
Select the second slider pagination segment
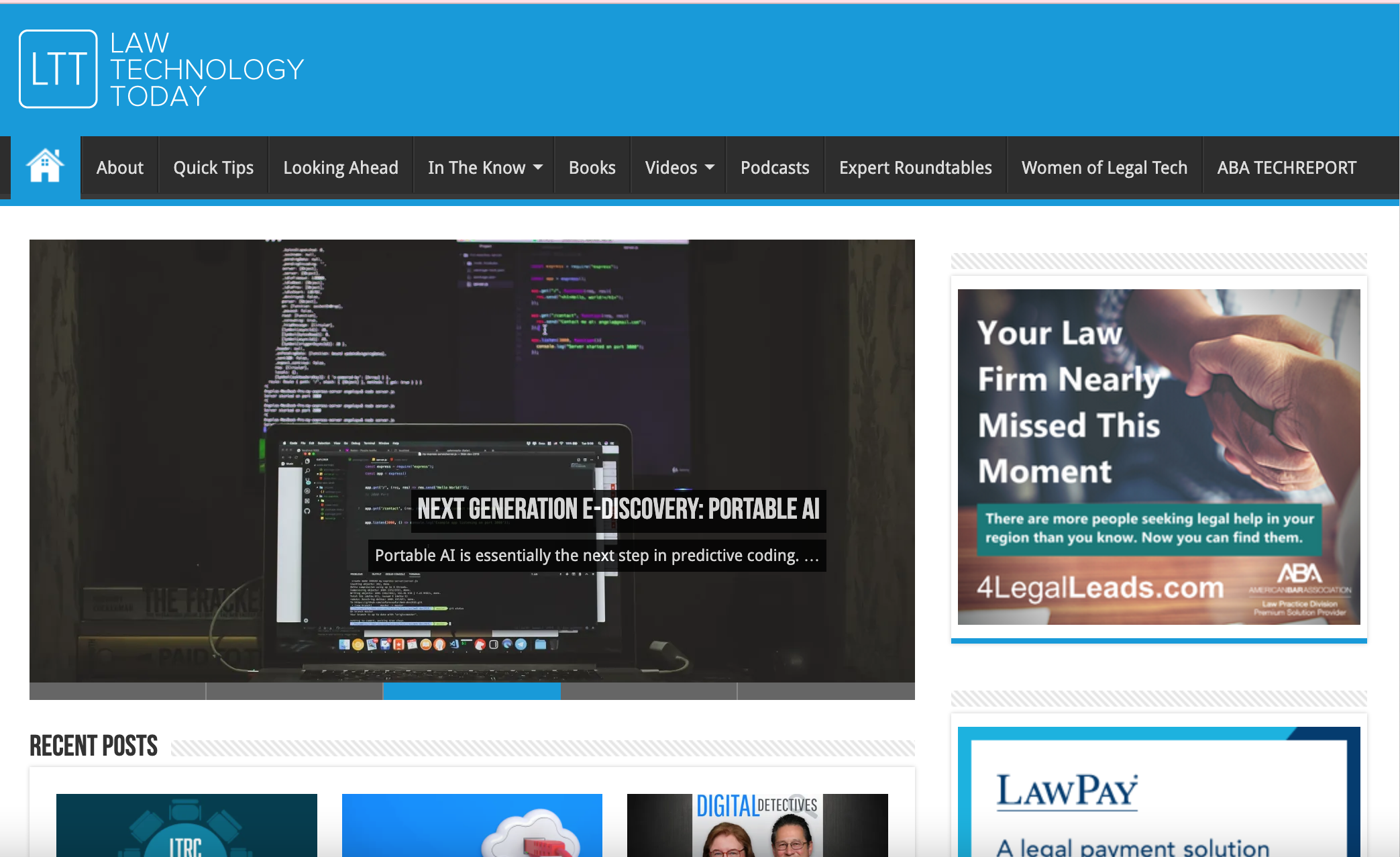tap(294, 691)
